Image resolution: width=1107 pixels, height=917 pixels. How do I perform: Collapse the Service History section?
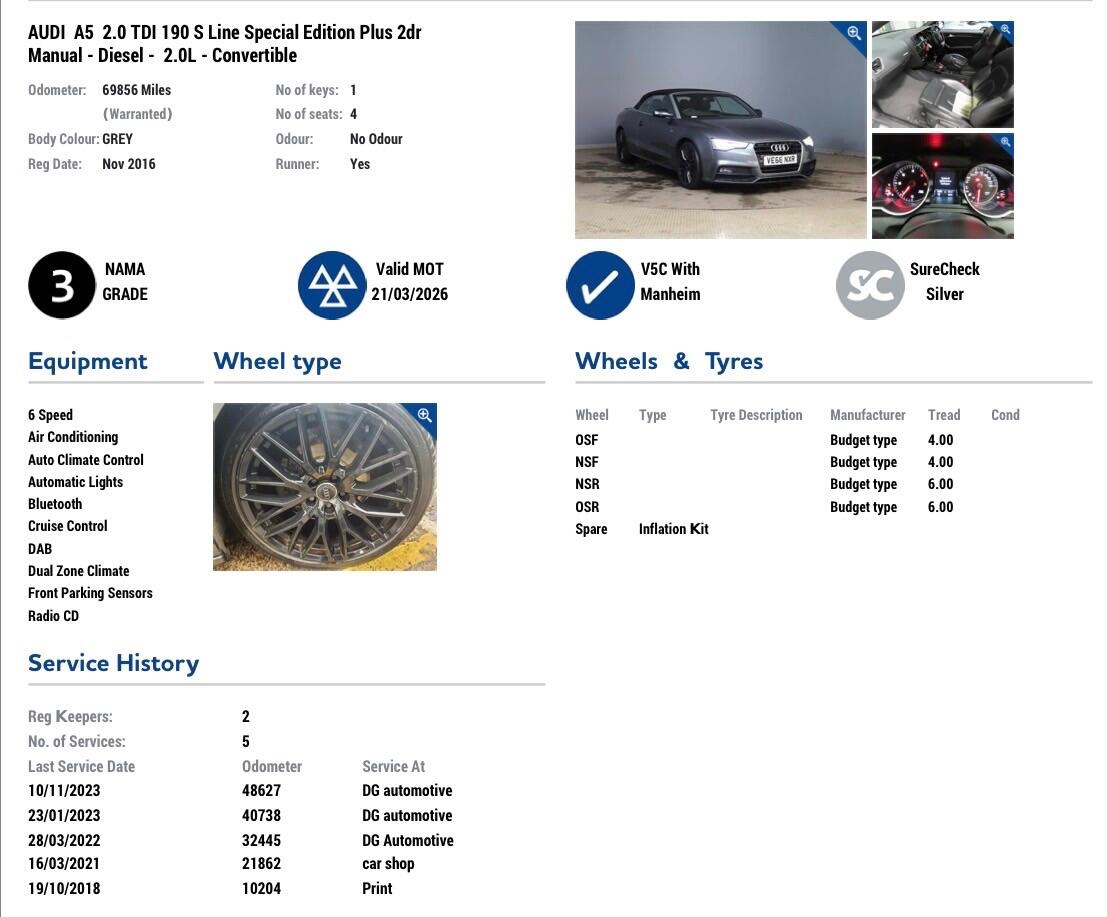click(x=113, y=662)
